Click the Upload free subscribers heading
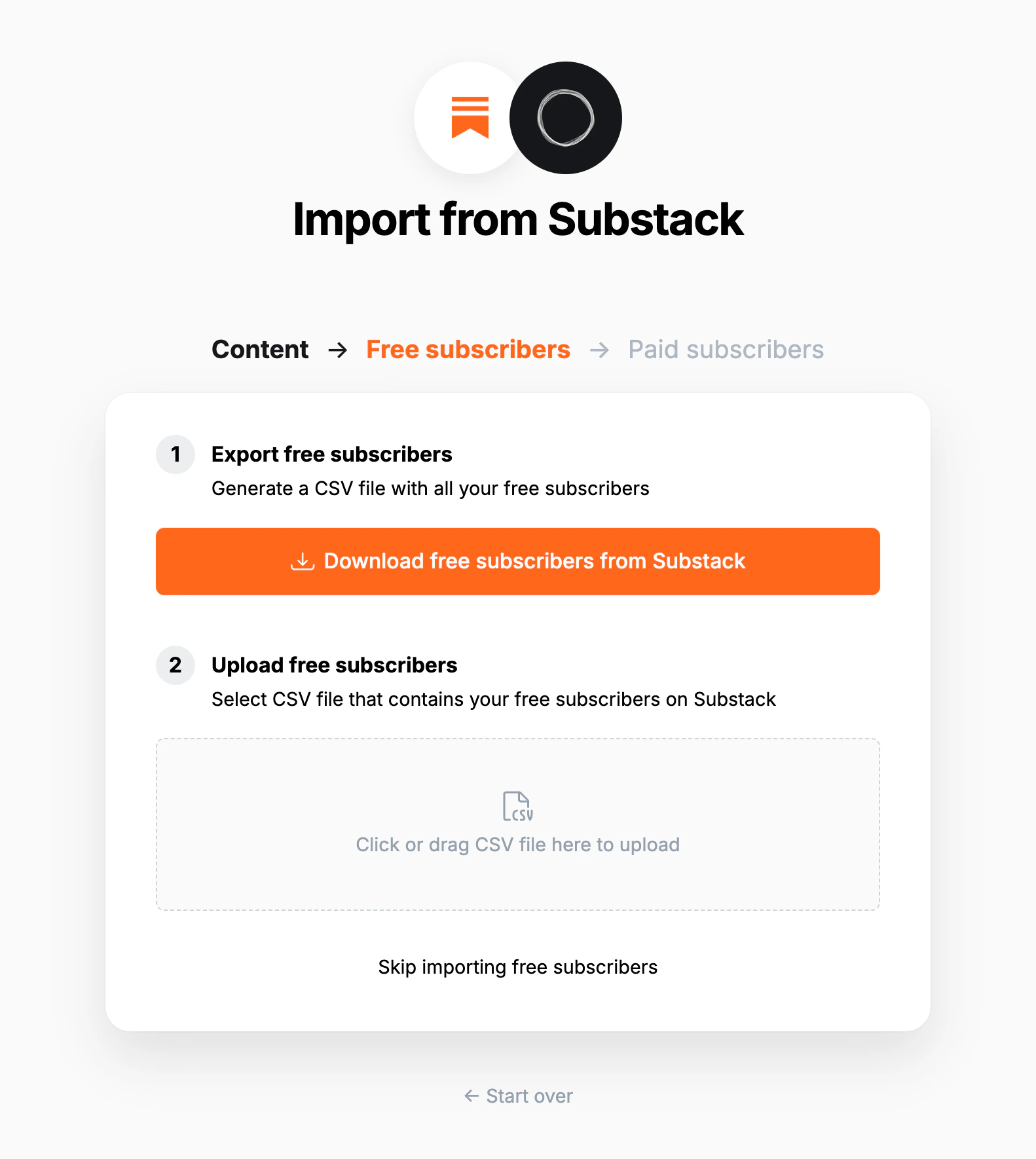The height and width of the screenshot is (1159, 1036). point(334,665)
